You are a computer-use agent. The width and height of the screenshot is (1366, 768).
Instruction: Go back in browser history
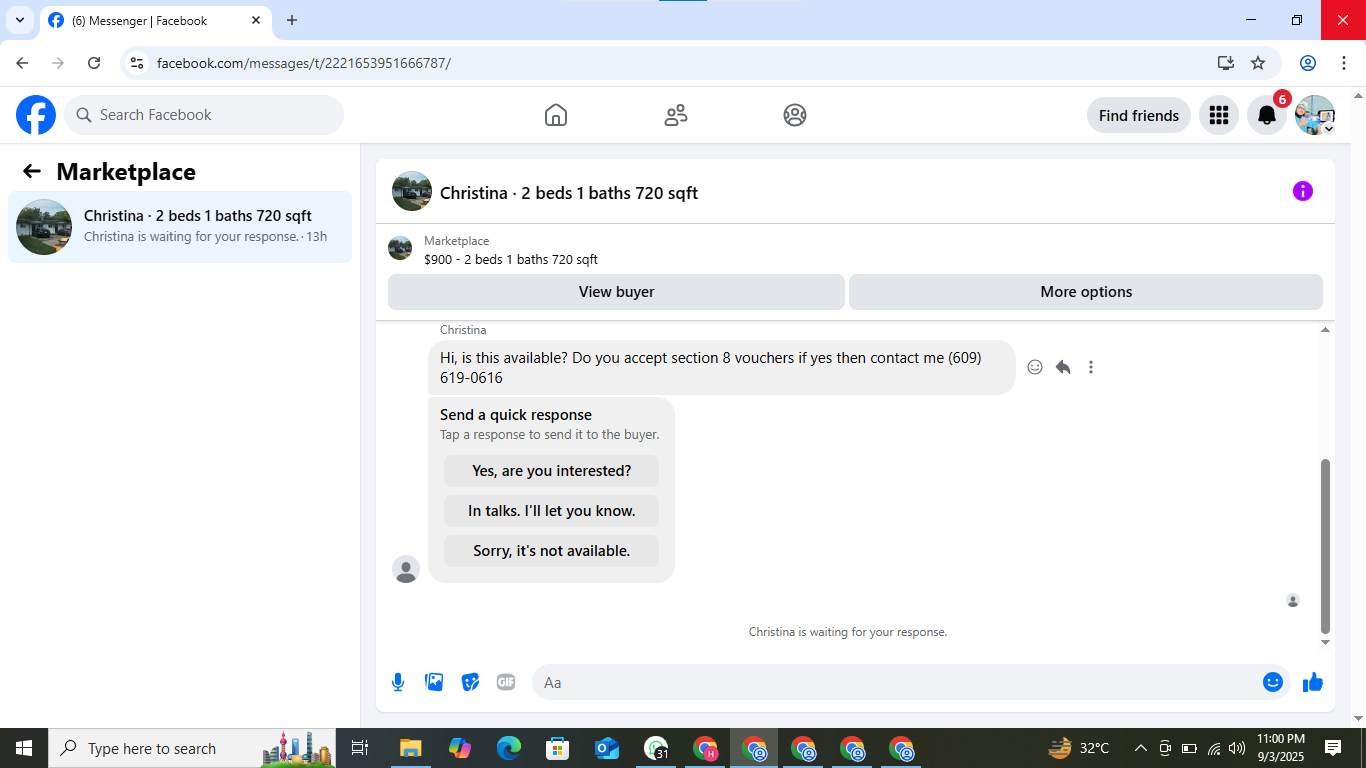(22, 63)
